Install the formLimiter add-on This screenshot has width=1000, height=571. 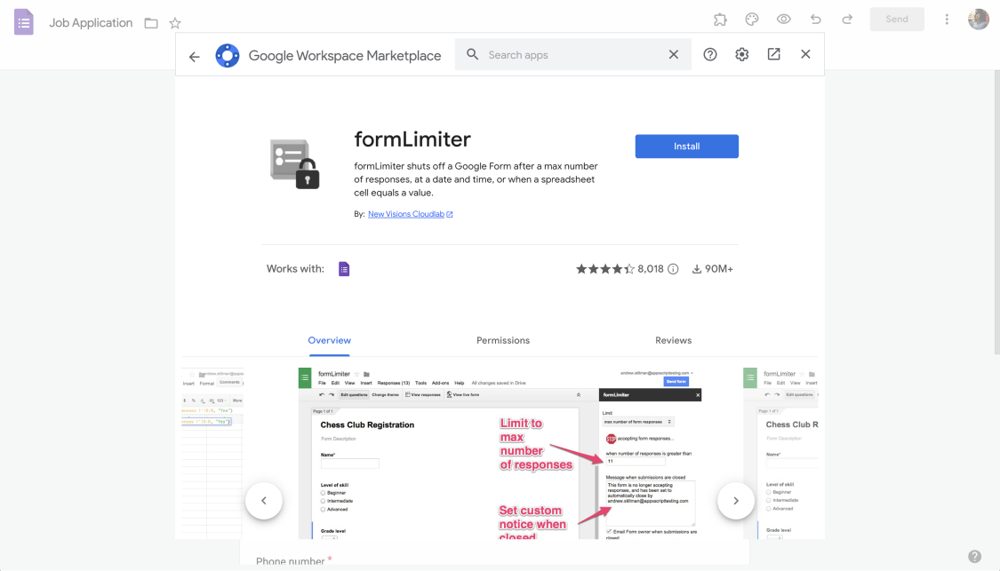pyautogui.click(x=686, y=146)
